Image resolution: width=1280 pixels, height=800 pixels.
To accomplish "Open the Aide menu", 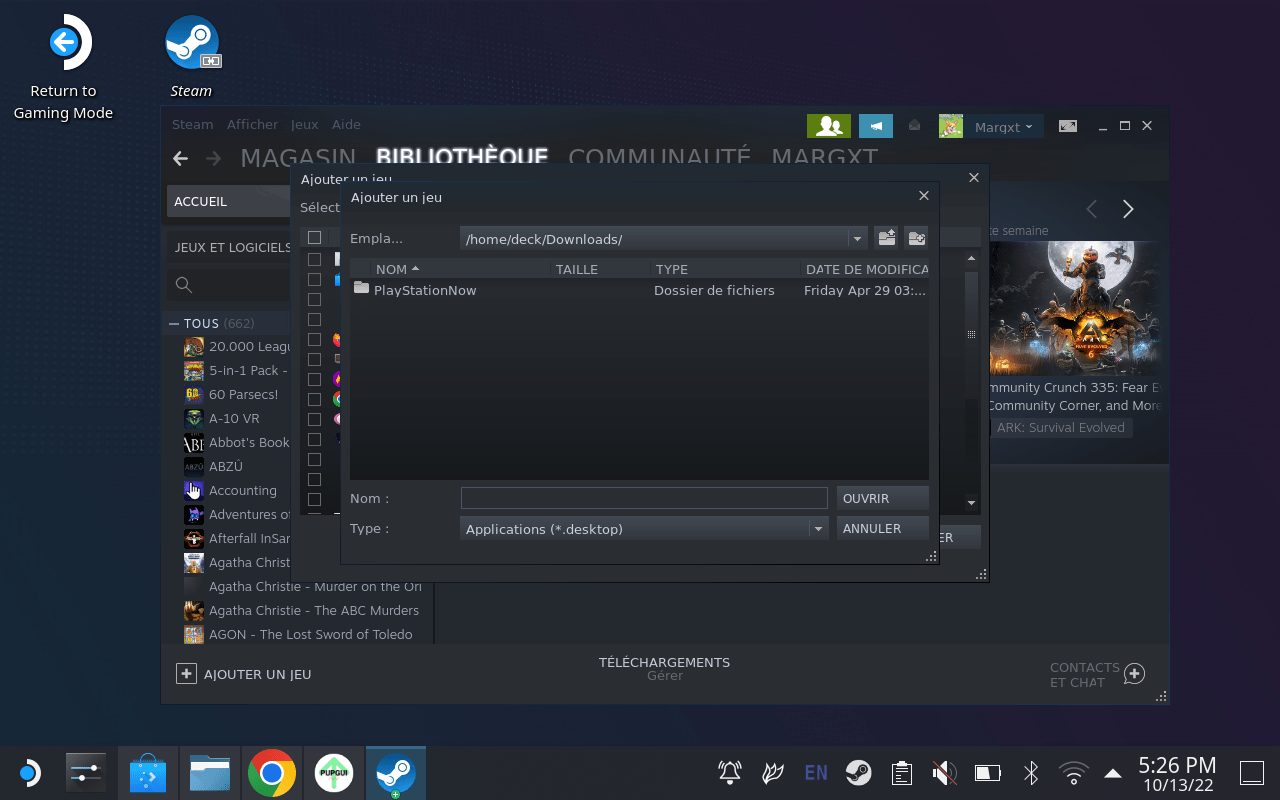I will pos(346,125).
